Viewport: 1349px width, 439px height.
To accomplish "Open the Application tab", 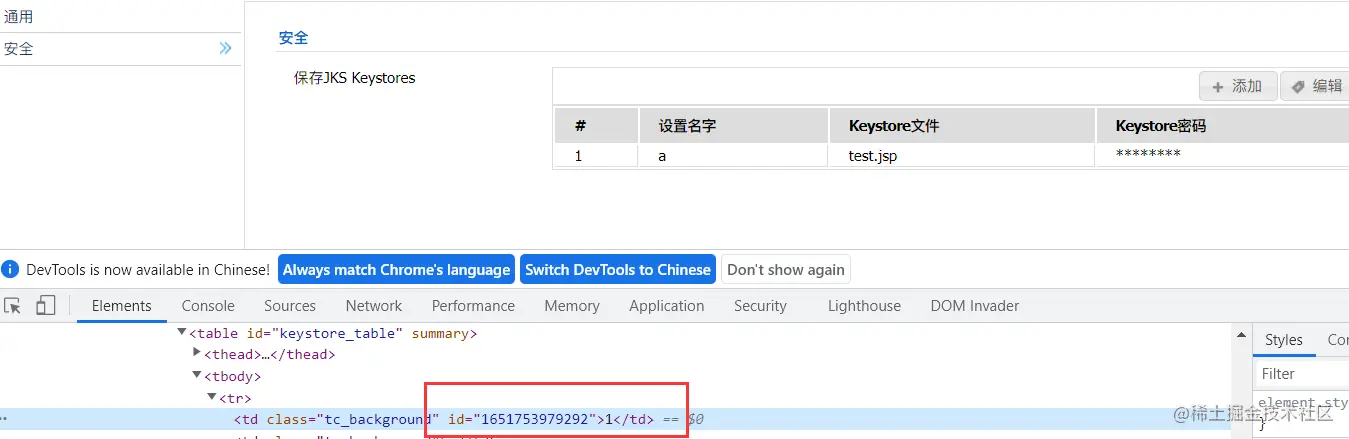I will (x=667, y=306).
